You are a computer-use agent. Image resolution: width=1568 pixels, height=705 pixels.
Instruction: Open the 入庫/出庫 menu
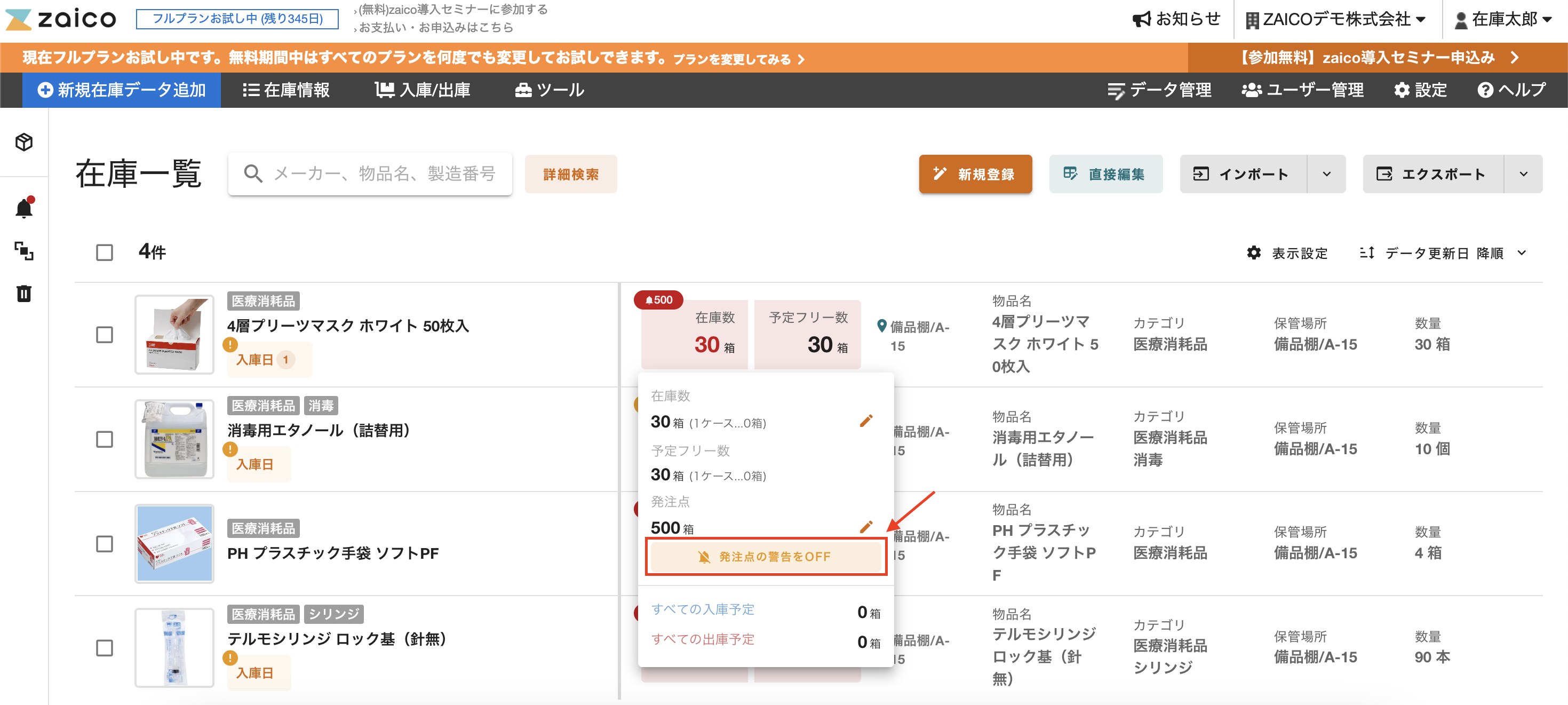coord(423,90)
